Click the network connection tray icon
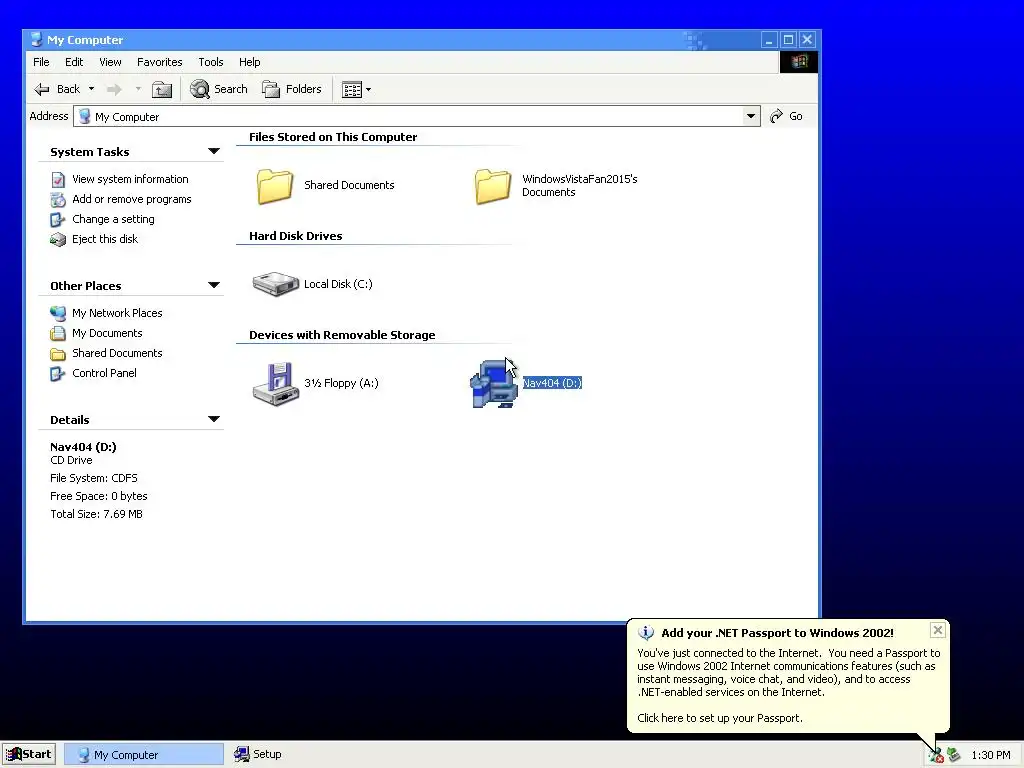 (x=936, y=755)
